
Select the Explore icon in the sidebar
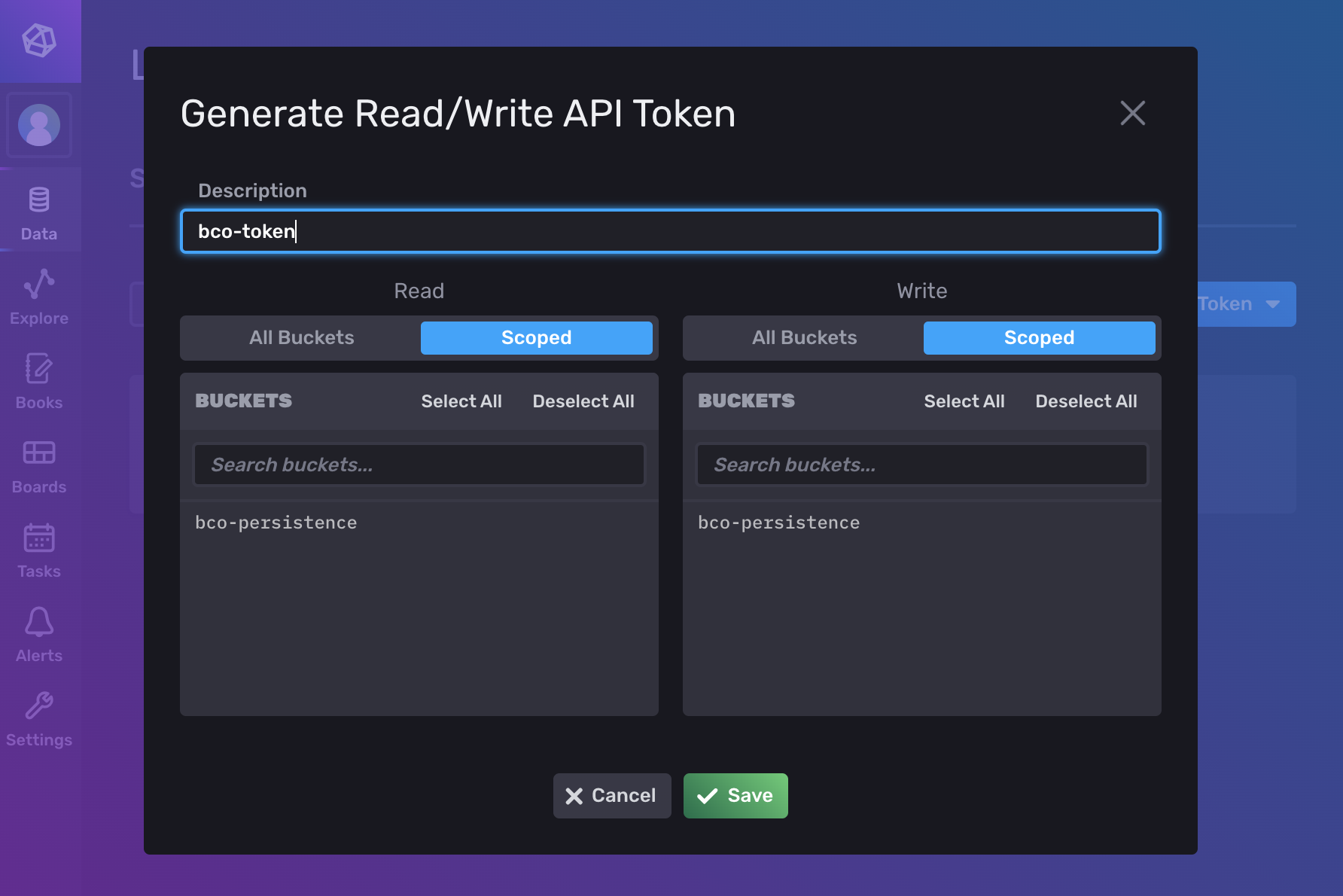coord(39,297)
